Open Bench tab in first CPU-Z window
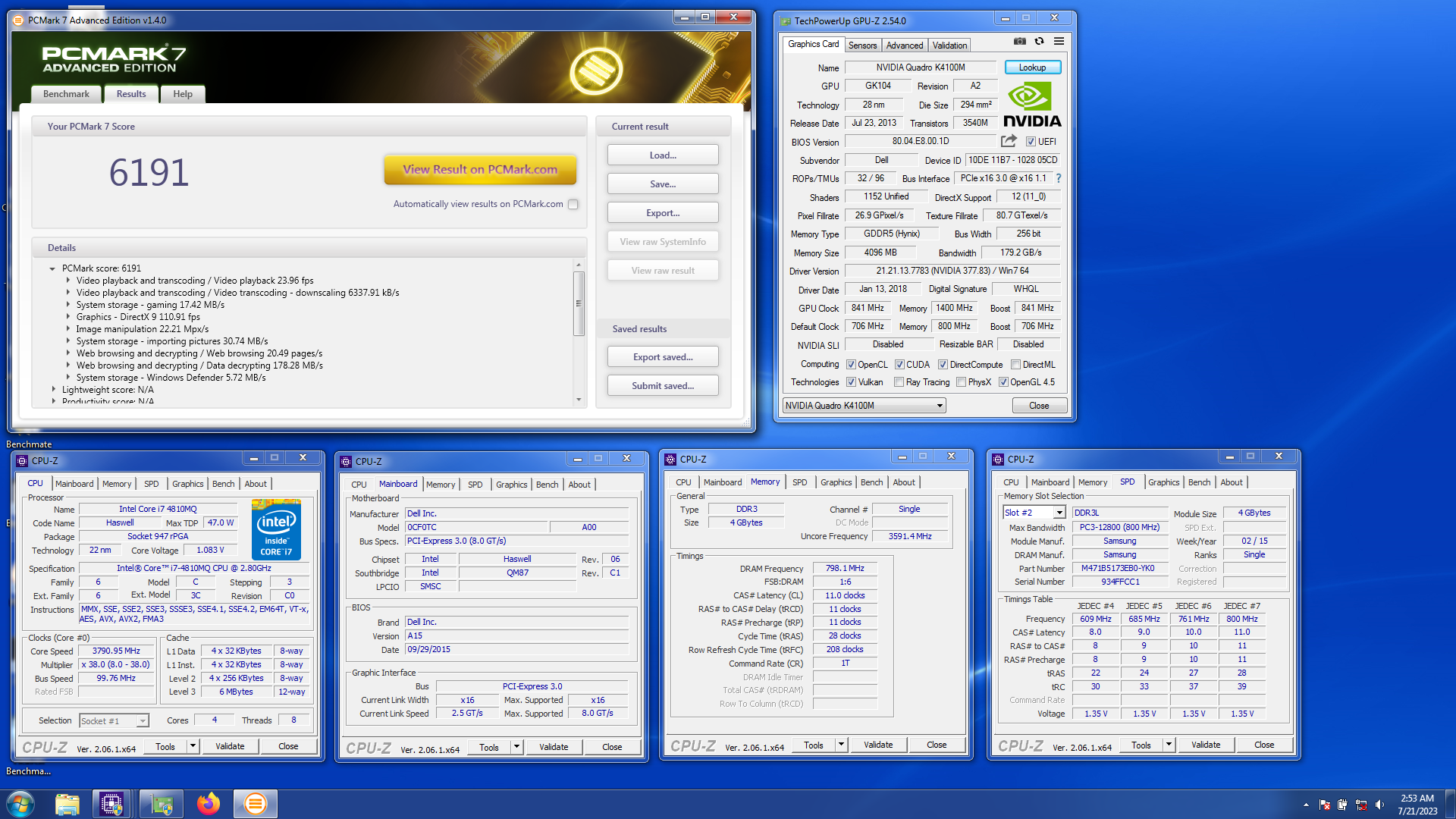The height and width of the screenshot is (819, 1456). pyautogui.click(x=223, y=484)
